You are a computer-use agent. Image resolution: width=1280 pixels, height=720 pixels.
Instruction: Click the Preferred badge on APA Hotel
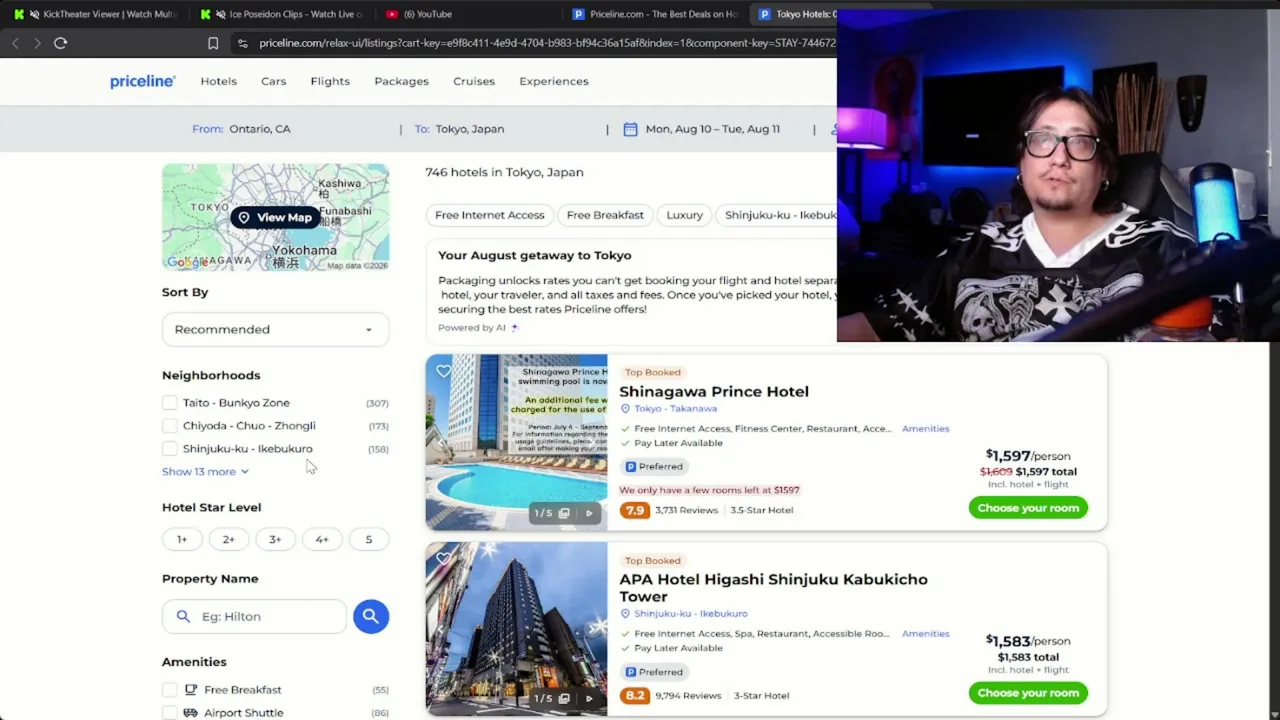click(653, 672)
